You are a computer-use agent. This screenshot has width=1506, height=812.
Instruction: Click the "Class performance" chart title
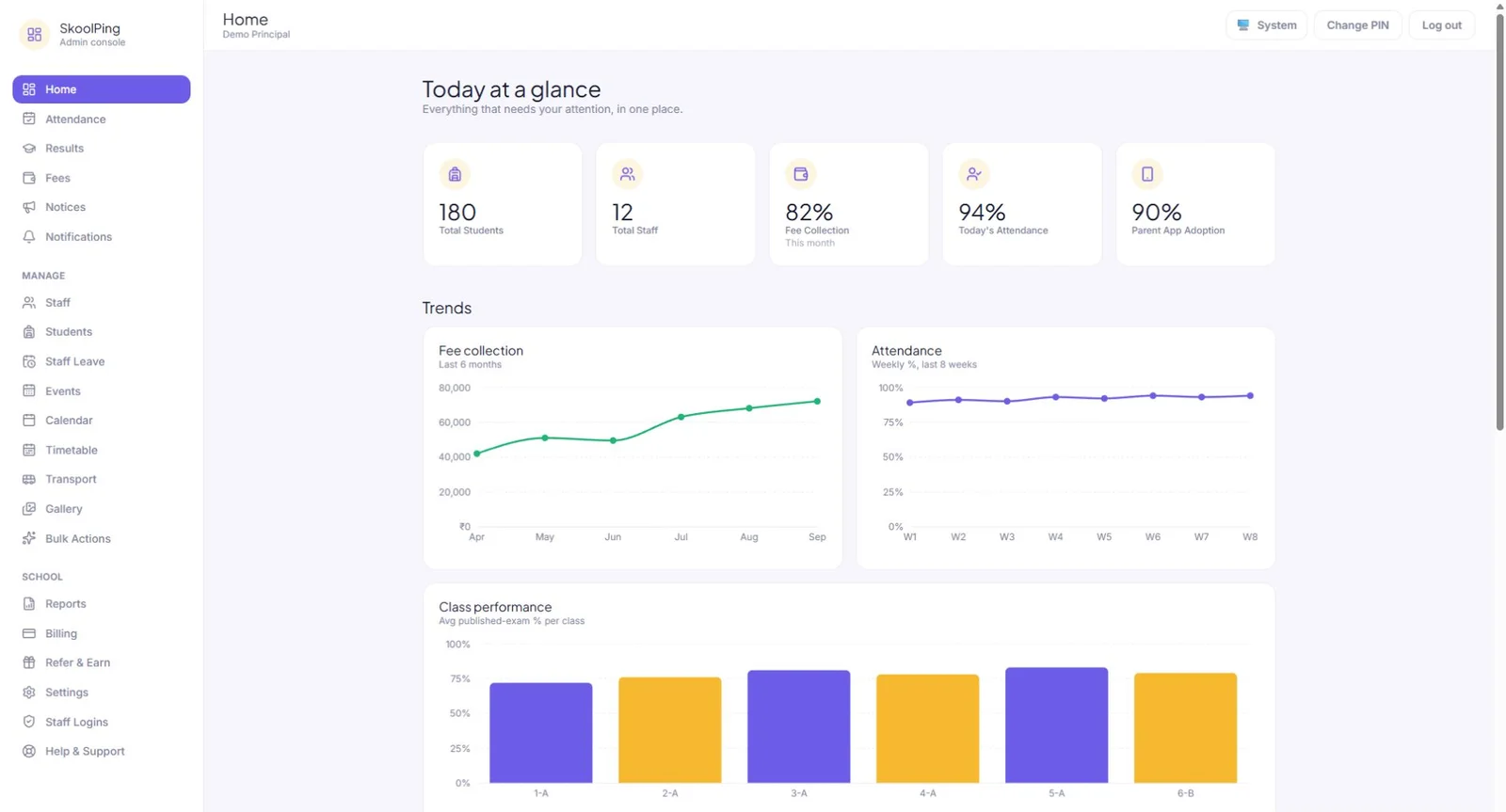[495, 607]
